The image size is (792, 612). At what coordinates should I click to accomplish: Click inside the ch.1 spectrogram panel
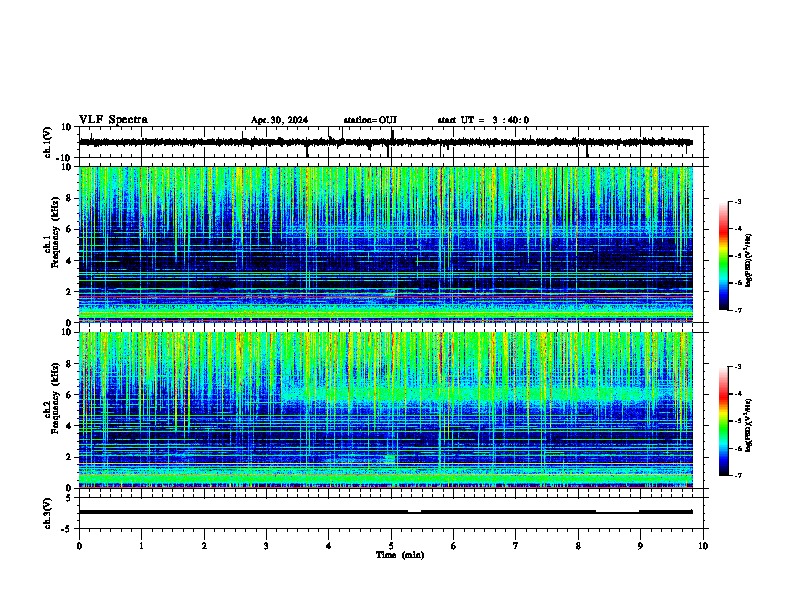(x=386, y=244)
